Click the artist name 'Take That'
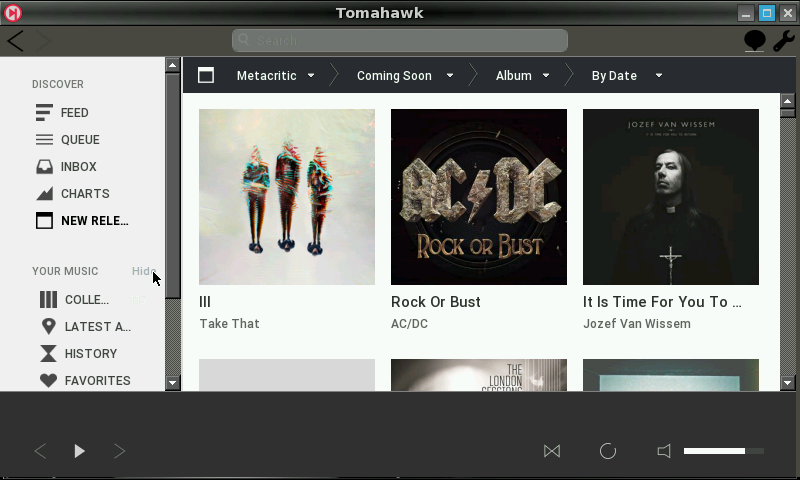Screen dimensions: 800x480 [229, 323]
